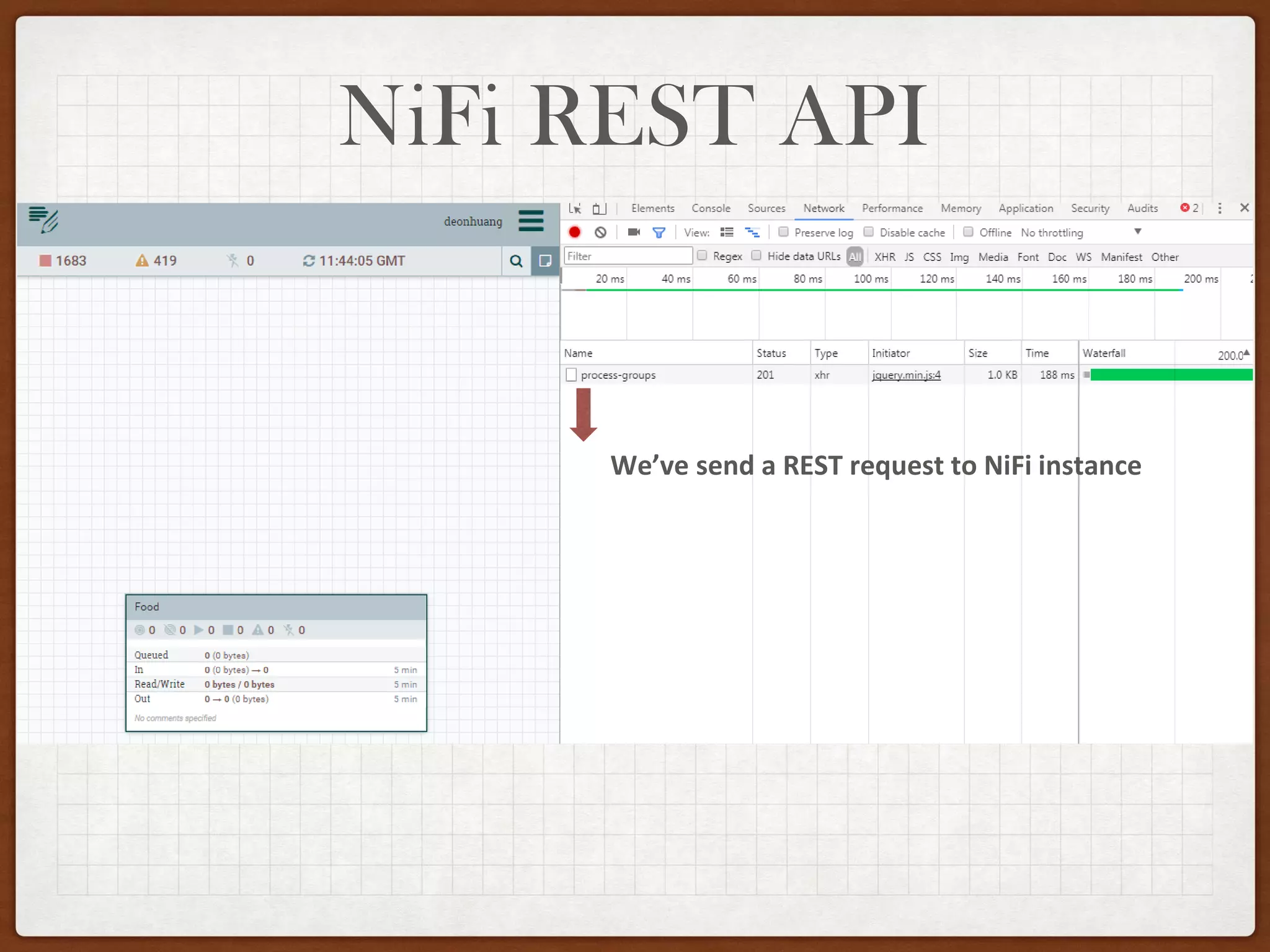Filter requests by Img type

pyautogui.click(x=959, y=257)
